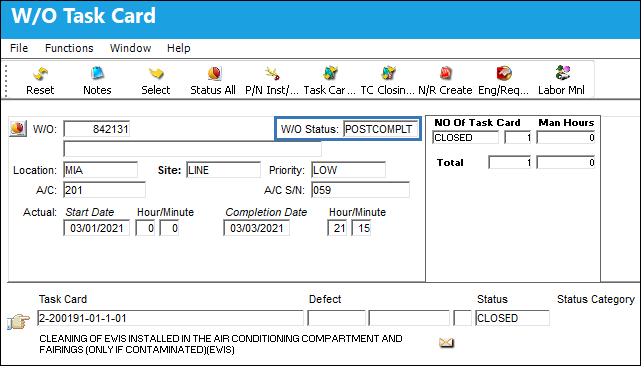The height and width of the screenshot is (366, 641).
Task: Click the toolbar drag handle grip
Action: coord(6,80)
